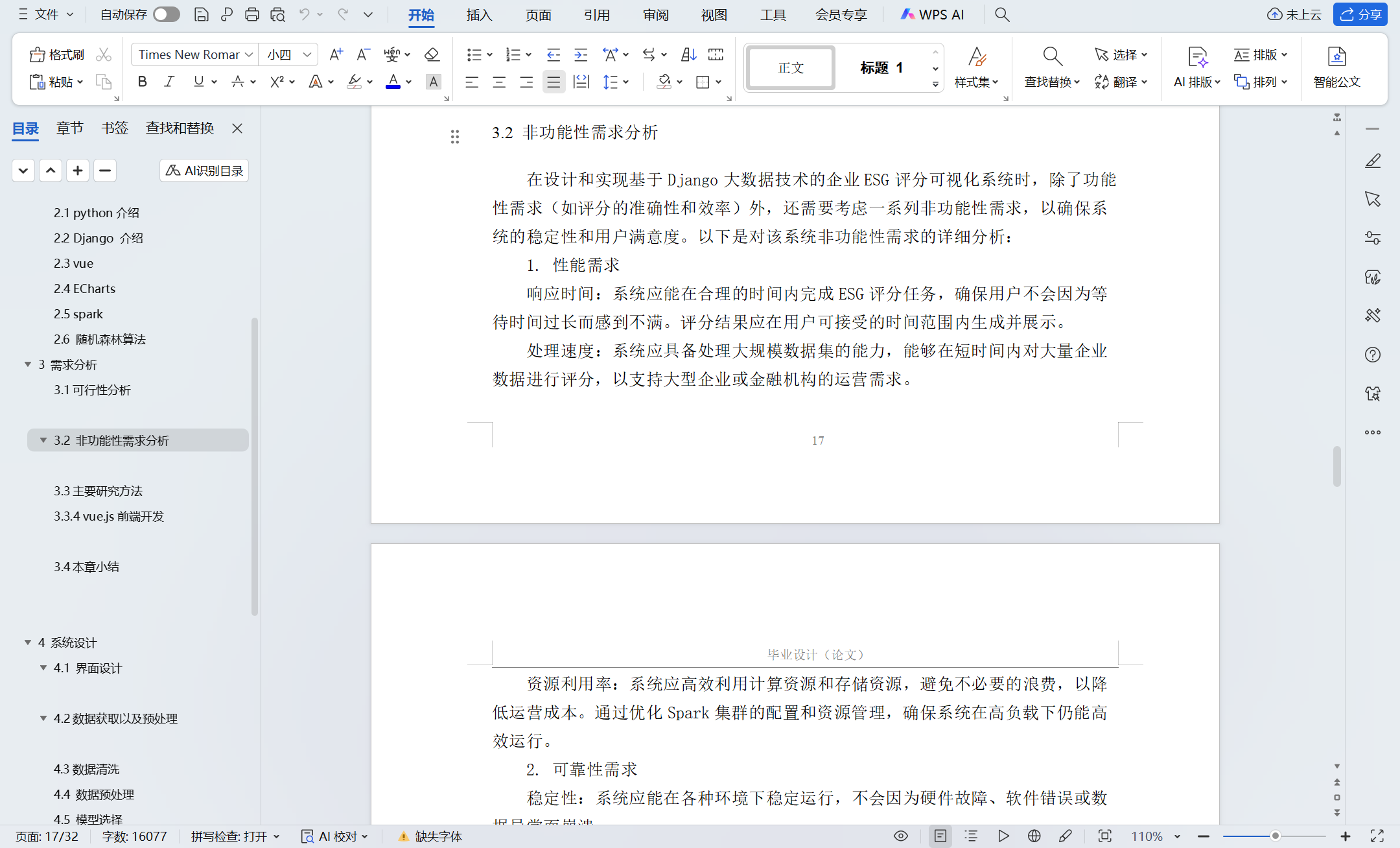Align text to the right
This screenshot has width=1400, height=848.
526,82
